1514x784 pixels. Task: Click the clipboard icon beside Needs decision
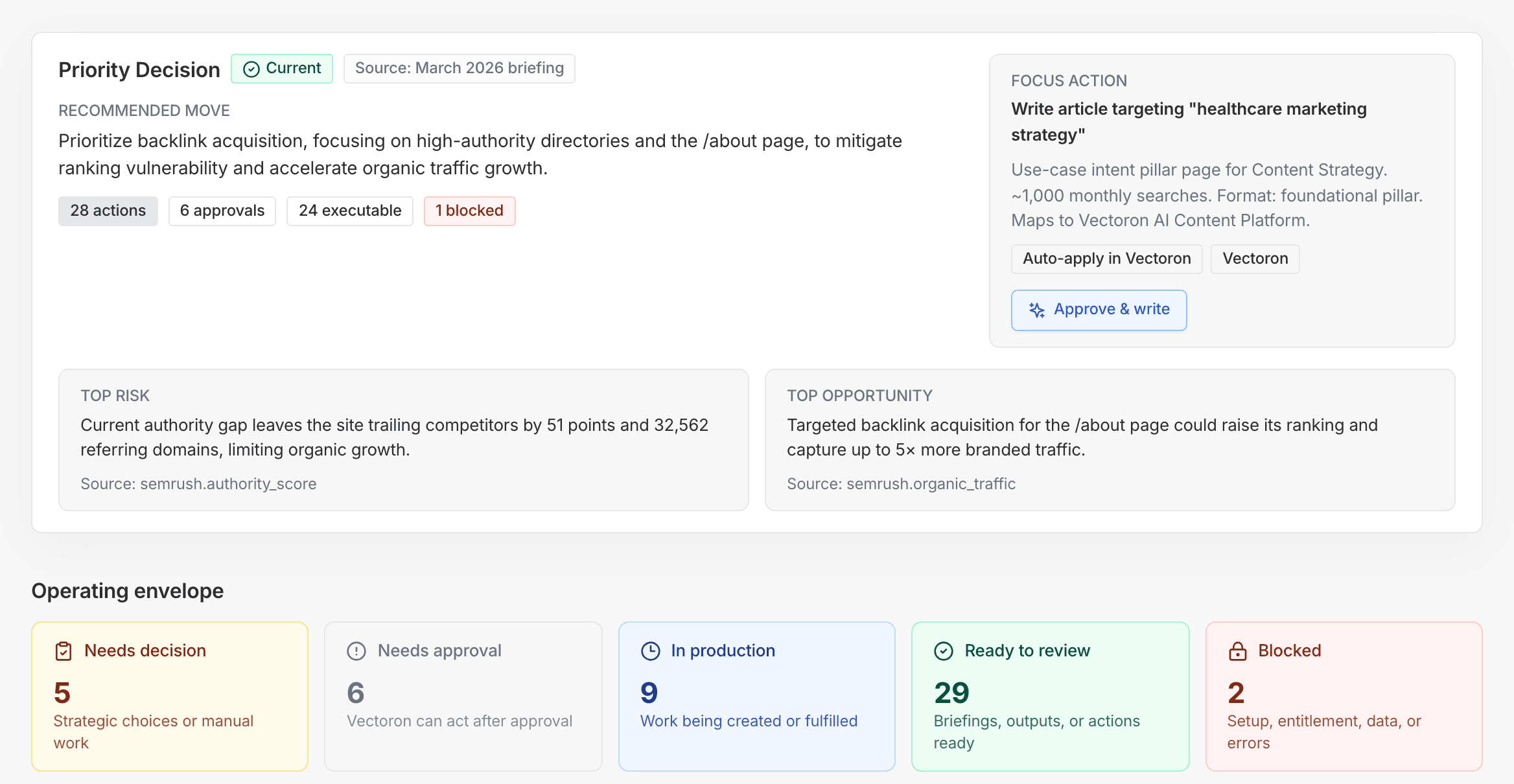(64, 651)
